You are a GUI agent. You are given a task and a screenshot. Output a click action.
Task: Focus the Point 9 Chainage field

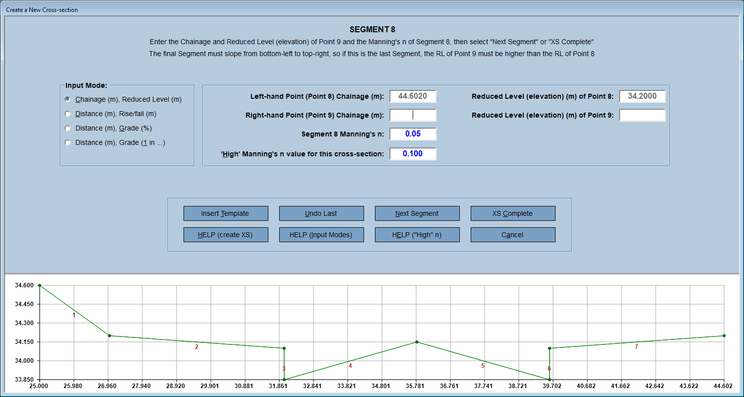pyautogui.click(x=413, y=115)
